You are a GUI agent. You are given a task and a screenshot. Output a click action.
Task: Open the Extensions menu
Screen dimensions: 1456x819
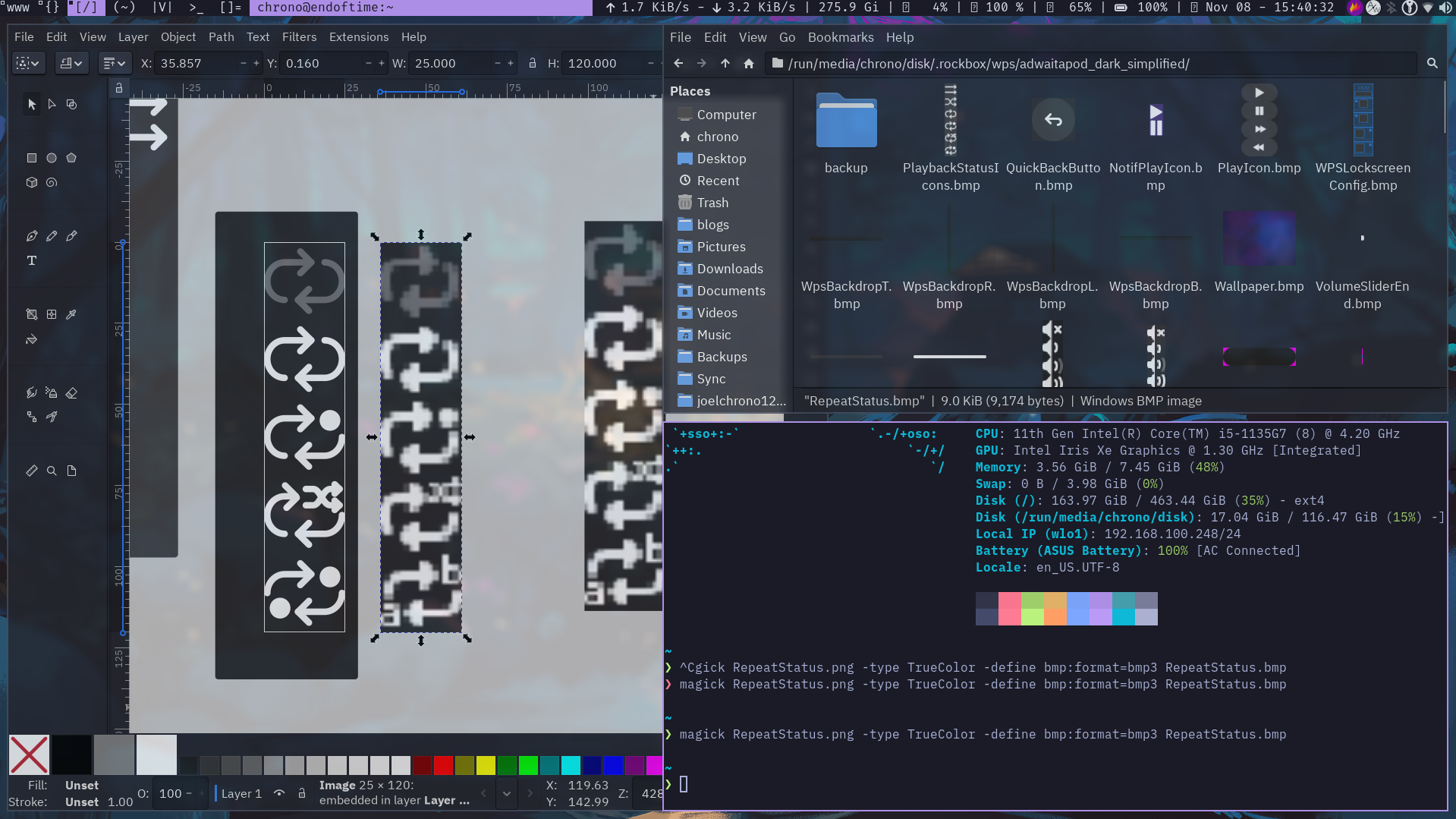(x=358, y=37)
